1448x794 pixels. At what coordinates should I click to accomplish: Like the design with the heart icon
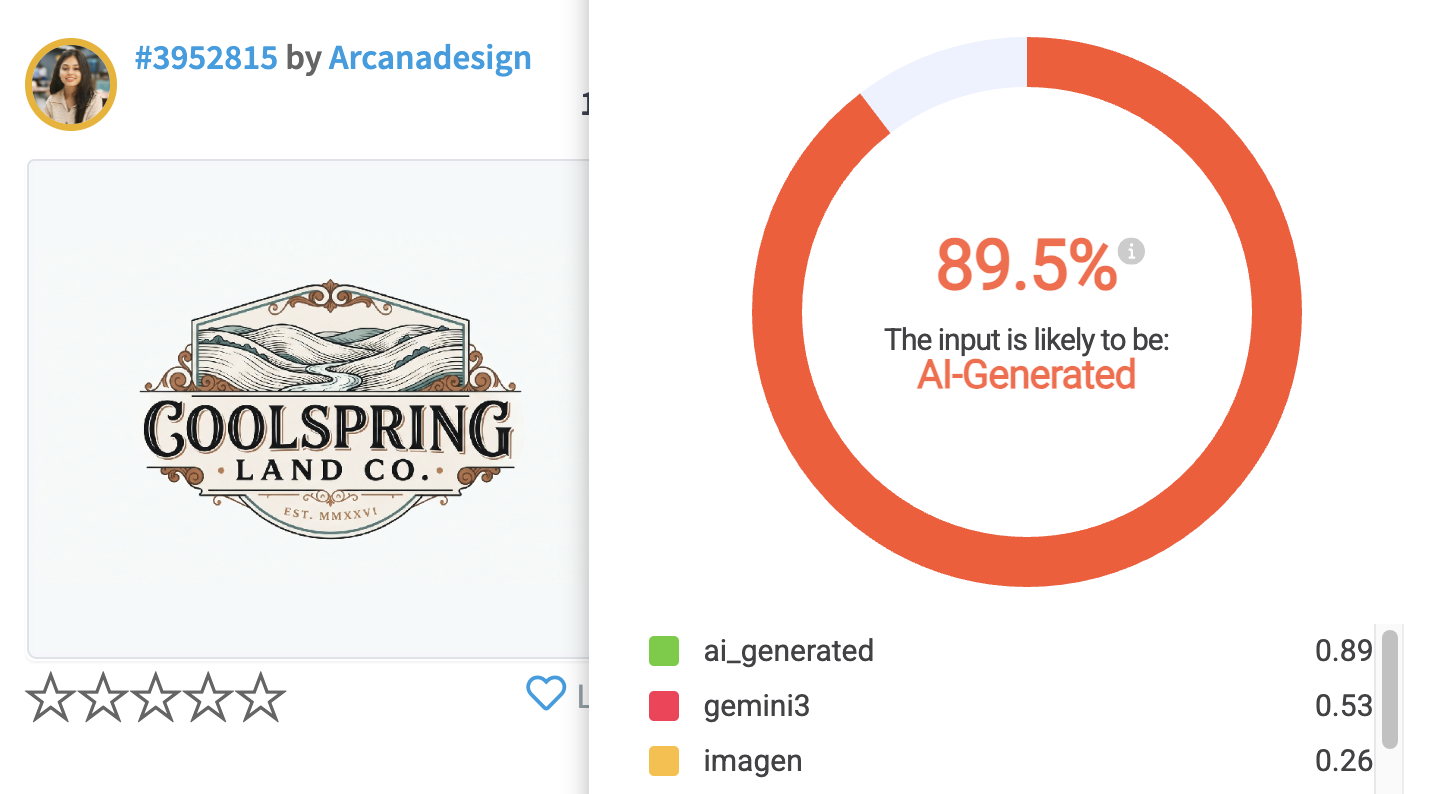tap(546, 692)
